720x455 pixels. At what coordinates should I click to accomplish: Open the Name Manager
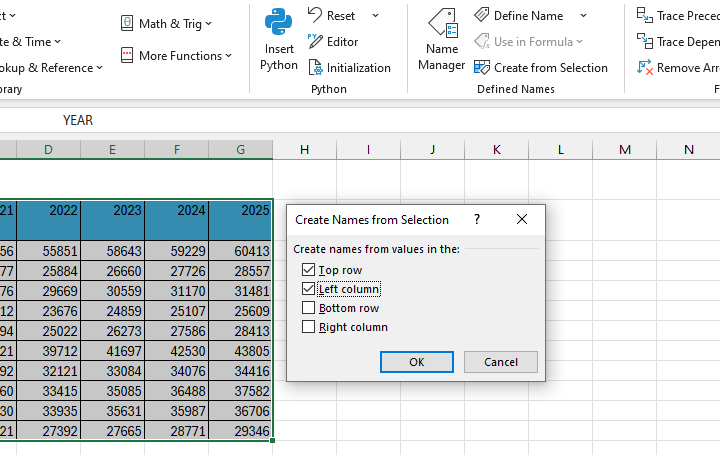pos(442,40)
